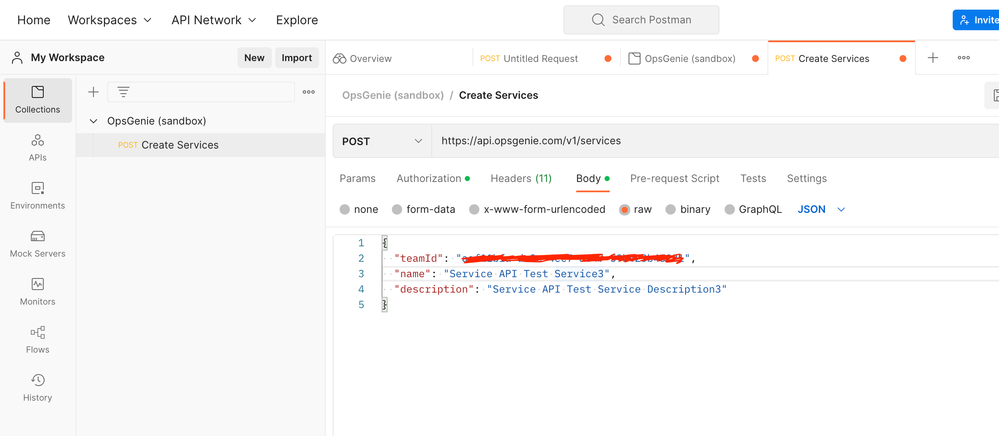Select the x-www-form-urlencoded body type

pos(474,209)
